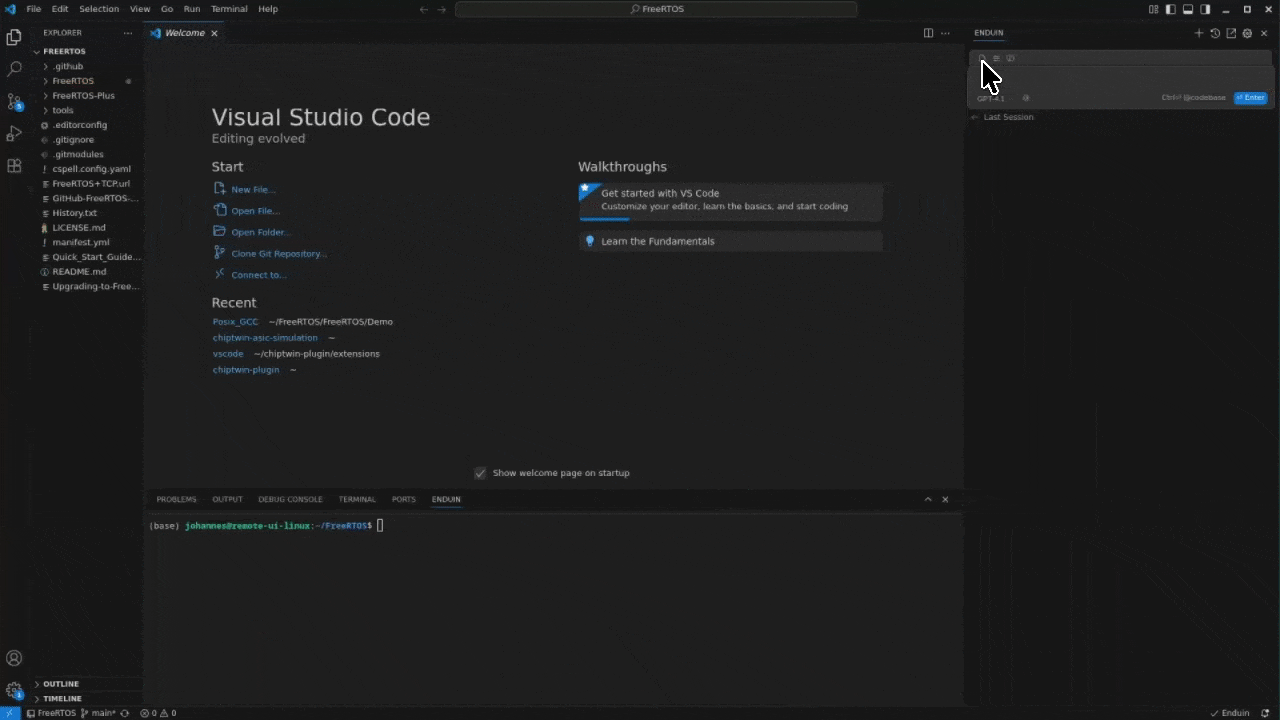This screenshot has width=1280, height=720.
Task: Open Enduin session history
Action: (x=1215, y=33)
